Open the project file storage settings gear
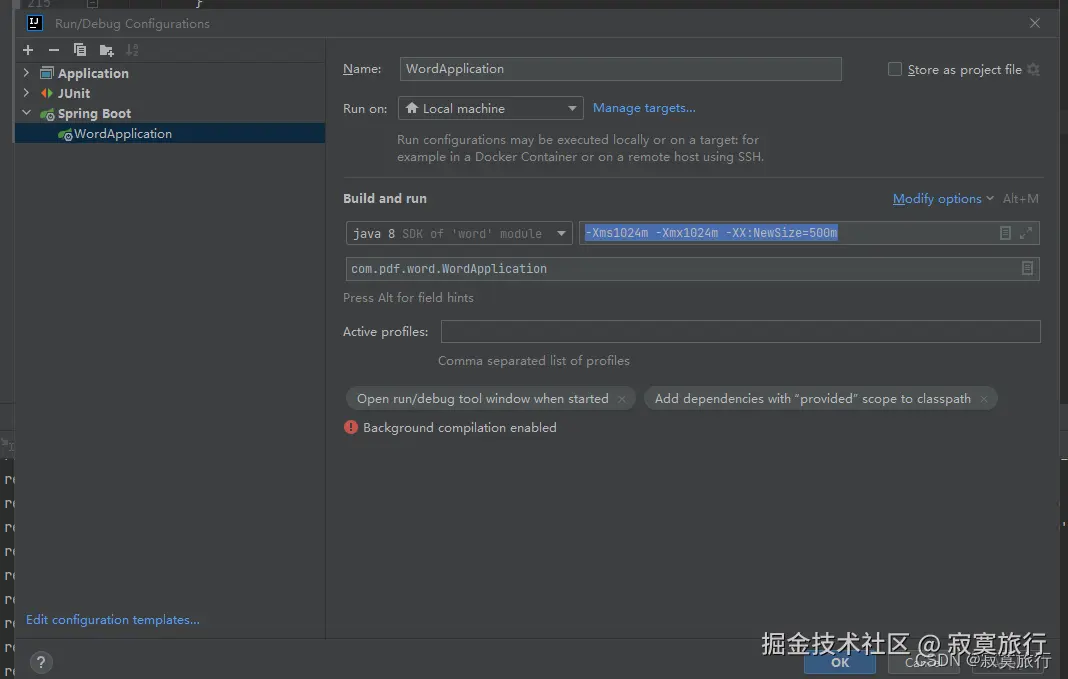The image size is (1068, 679). [x=1033, y=69]
